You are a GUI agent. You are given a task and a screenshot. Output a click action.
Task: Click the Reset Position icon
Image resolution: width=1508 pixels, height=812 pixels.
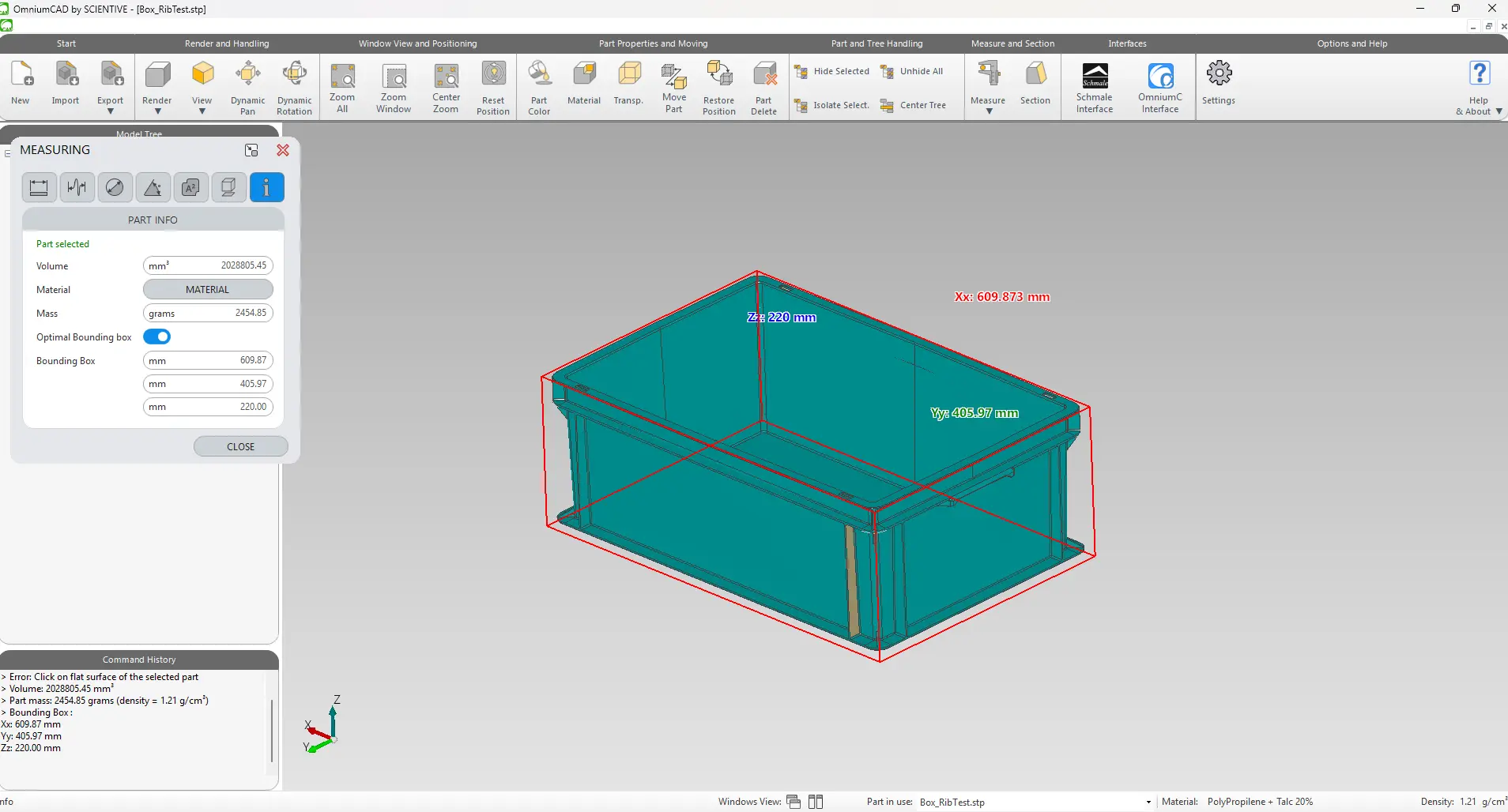click(x=493, y=87)
